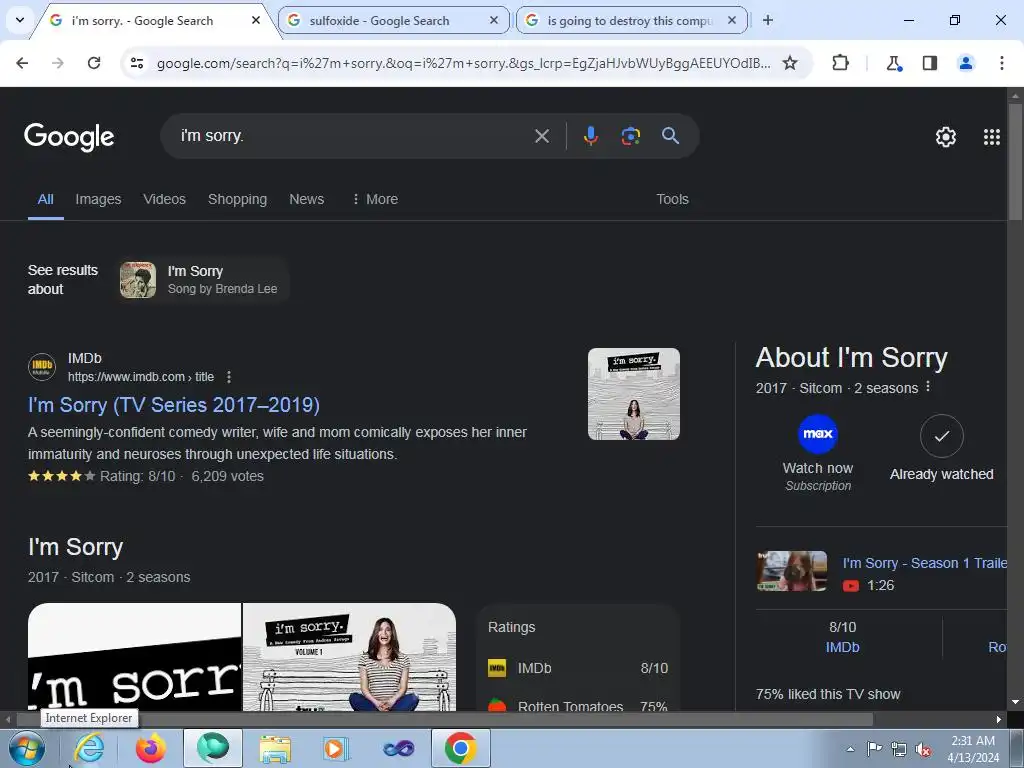Open the Season 1 Trailer video thumbnail
The height and width of the screenshot is (768, 1024).
pyautogui.click(x=792, y=571)
